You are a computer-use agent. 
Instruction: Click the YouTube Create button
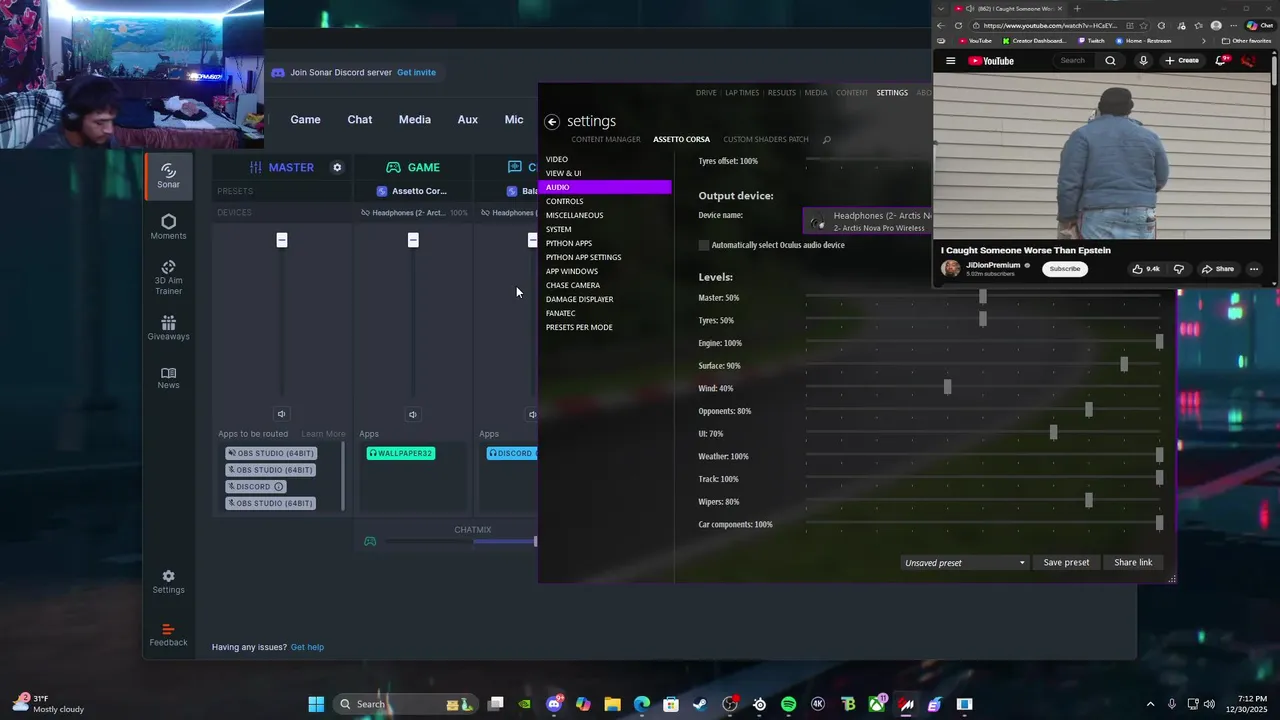click(1182, 61)
